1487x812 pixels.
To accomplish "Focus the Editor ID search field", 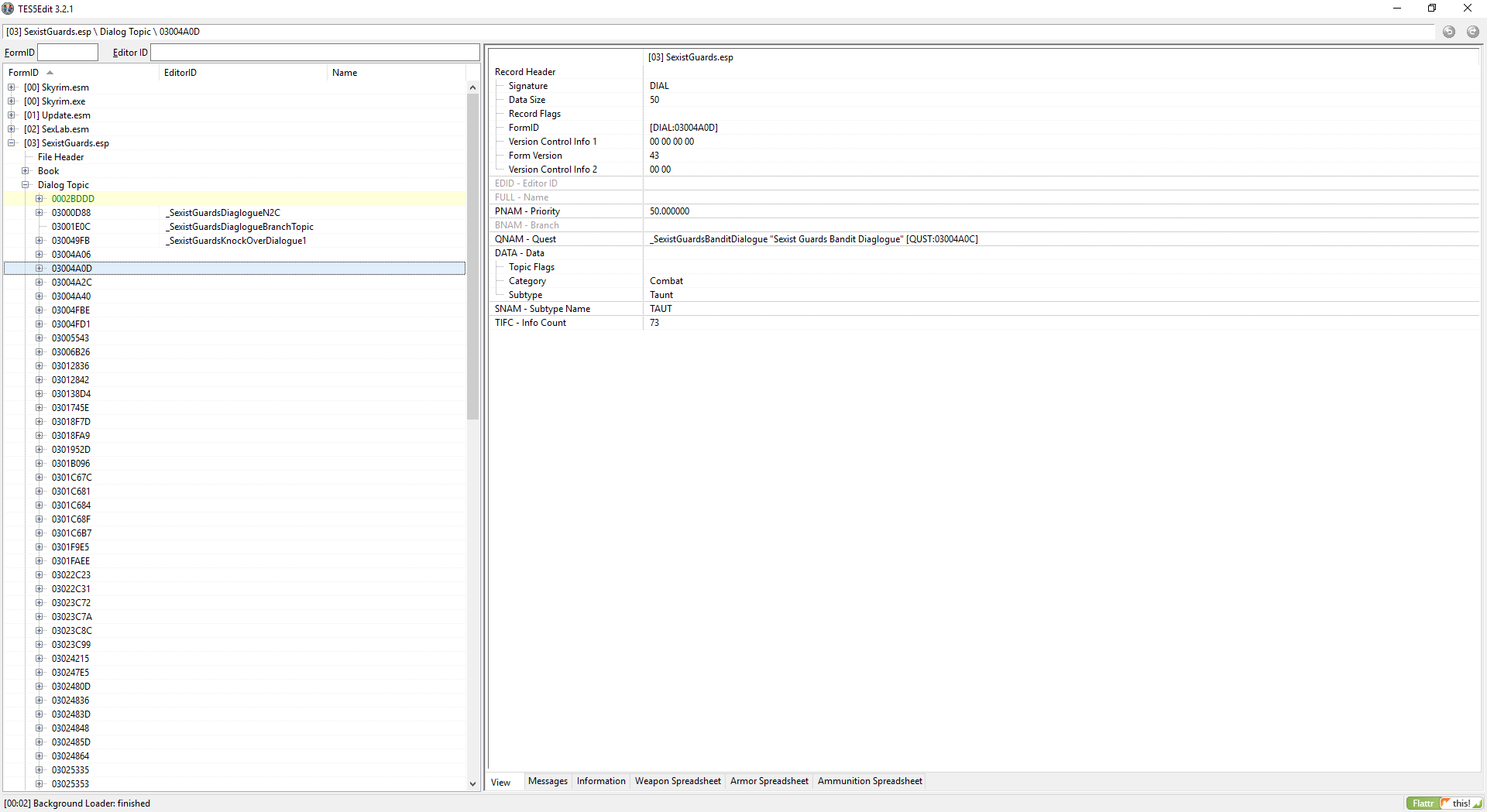I will coord(315,52).
